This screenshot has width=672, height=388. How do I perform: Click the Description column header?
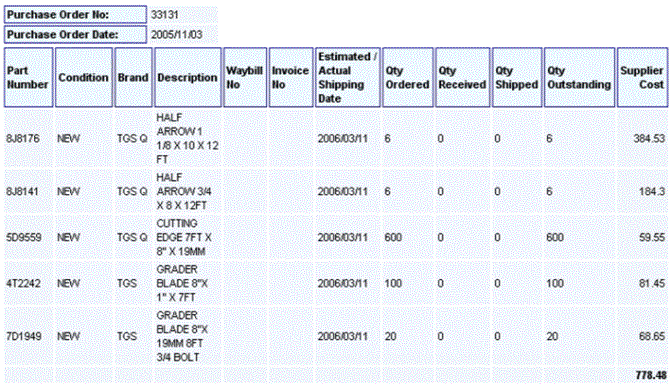tap(188, 77)
